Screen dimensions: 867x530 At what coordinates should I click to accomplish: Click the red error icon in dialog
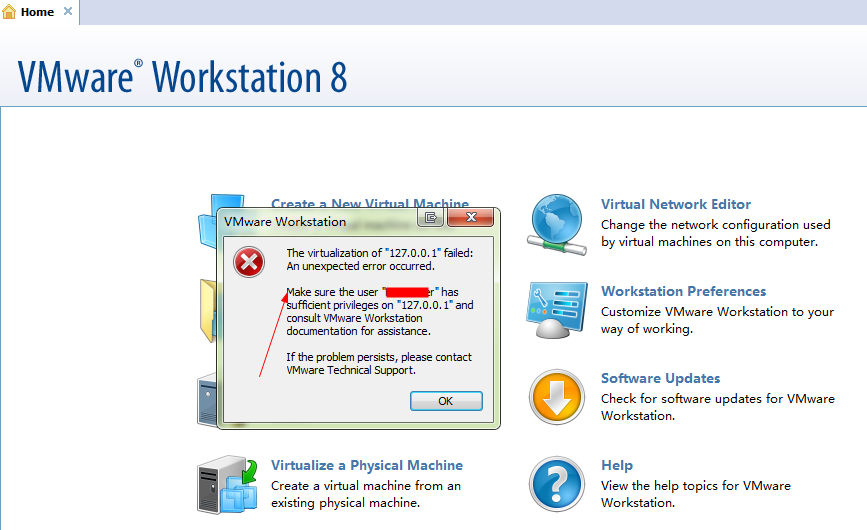point(249,262)
